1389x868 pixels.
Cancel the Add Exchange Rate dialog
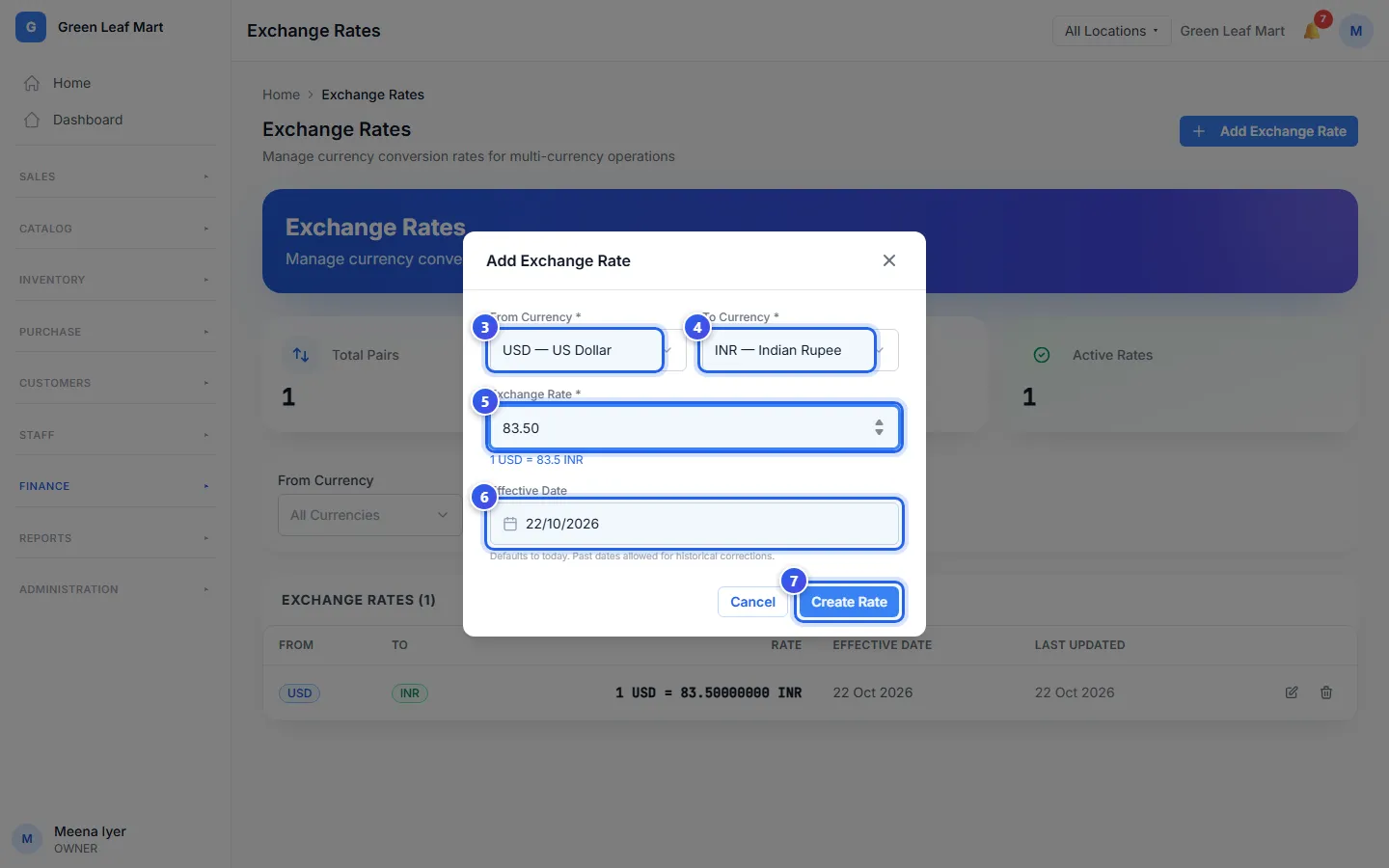click(x=752, y=602)
